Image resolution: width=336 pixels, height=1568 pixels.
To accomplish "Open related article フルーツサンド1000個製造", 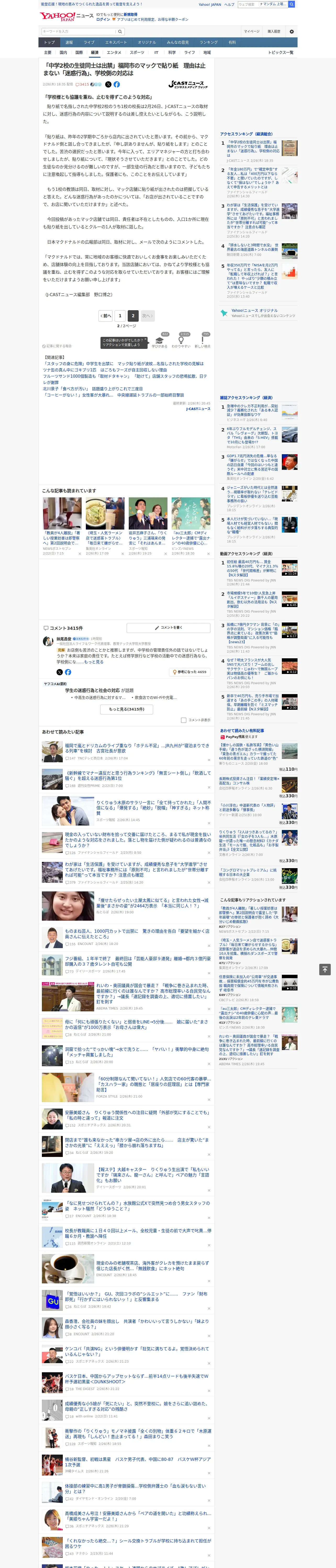I will [125, 379].
